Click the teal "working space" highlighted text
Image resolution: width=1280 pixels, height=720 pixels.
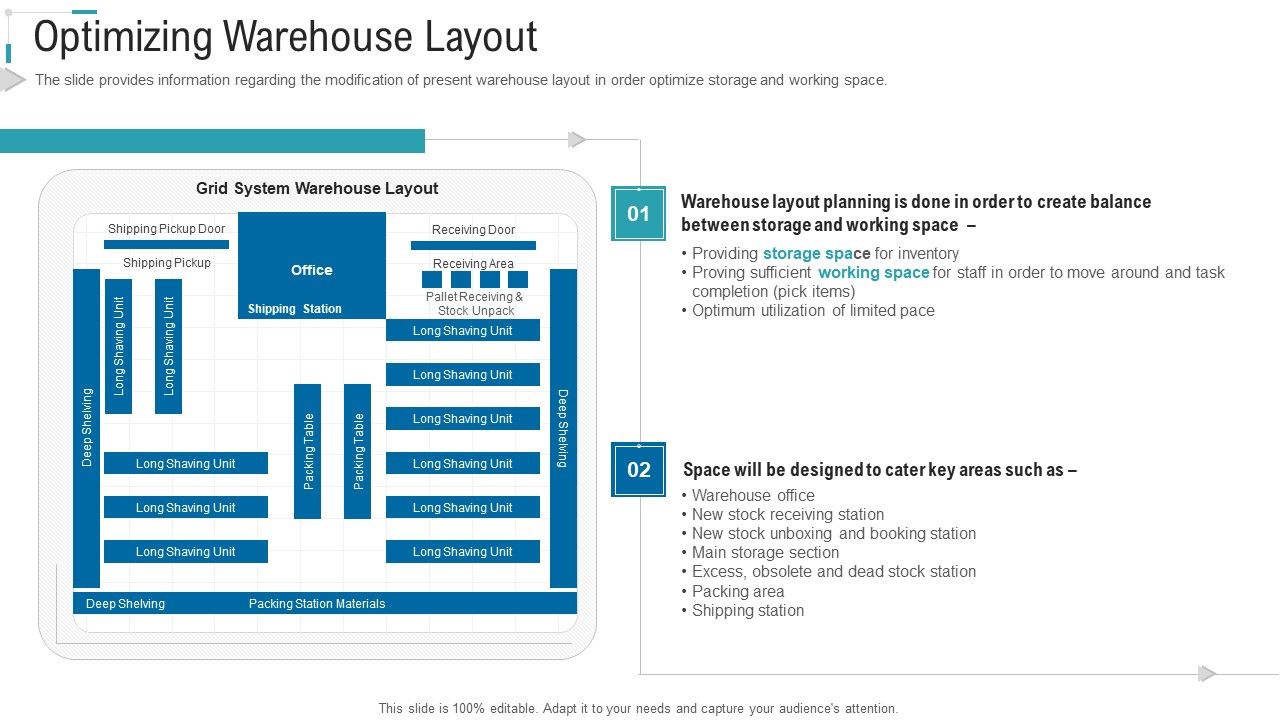click(874, 273)
